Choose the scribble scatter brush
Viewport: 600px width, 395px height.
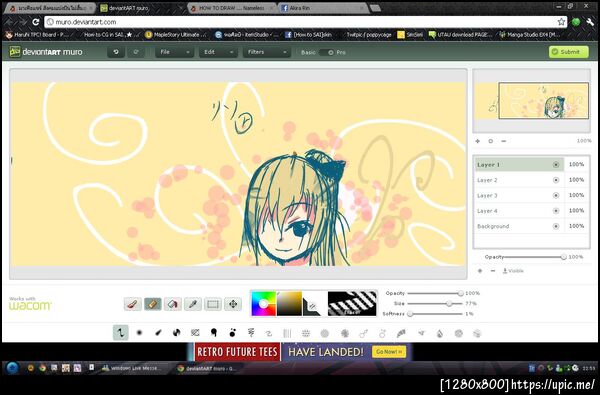[251, 333]
